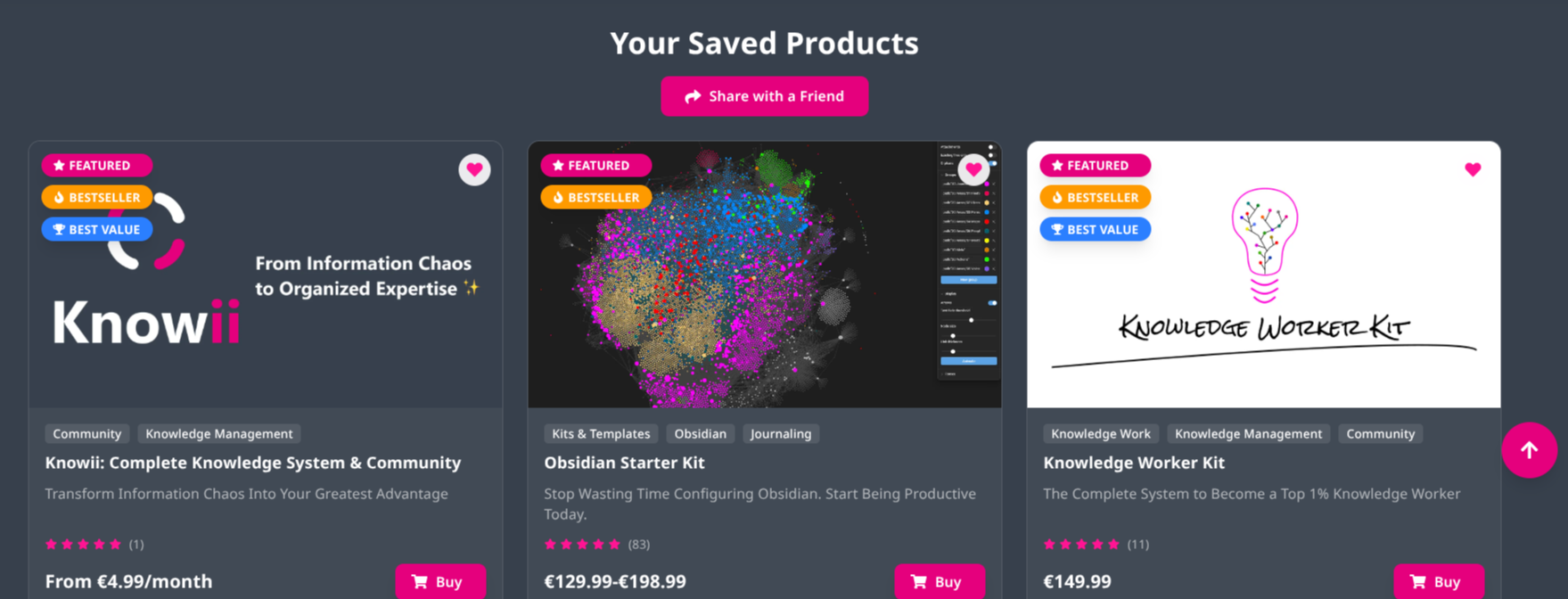
Task: Select Kits & Templates tag
Action: click(601, 434)
